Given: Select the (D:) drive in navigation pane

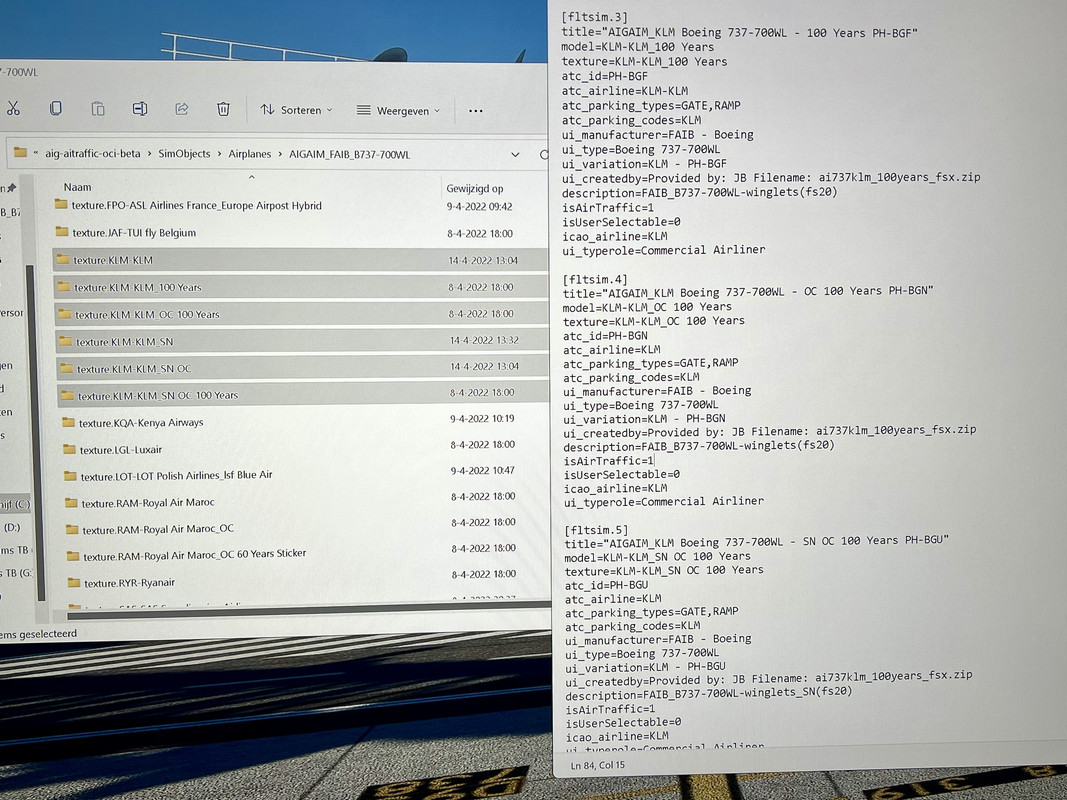Looking at the screenshot, I should click(12, 527).
